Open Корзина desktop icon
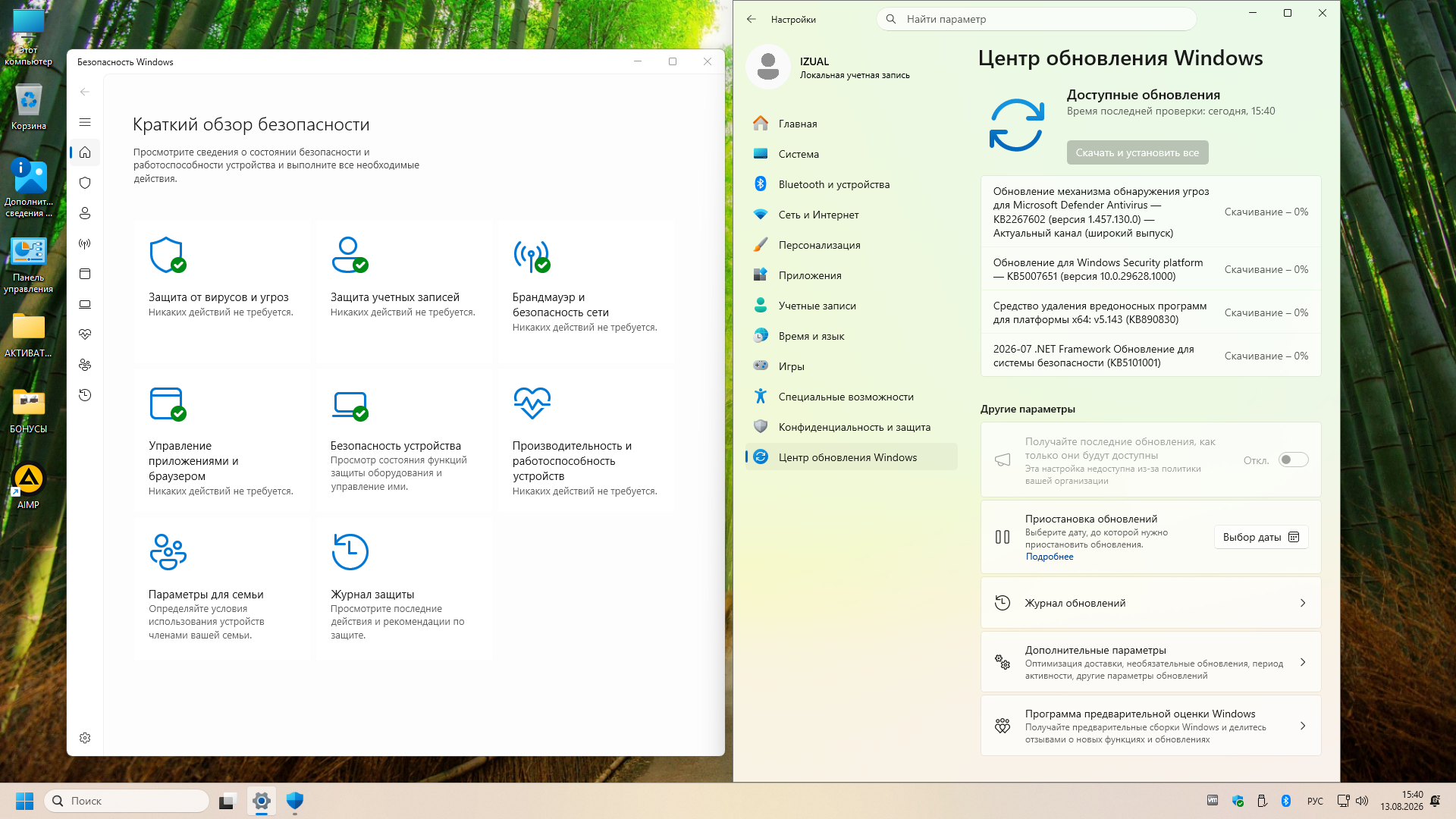 (29, 107)
